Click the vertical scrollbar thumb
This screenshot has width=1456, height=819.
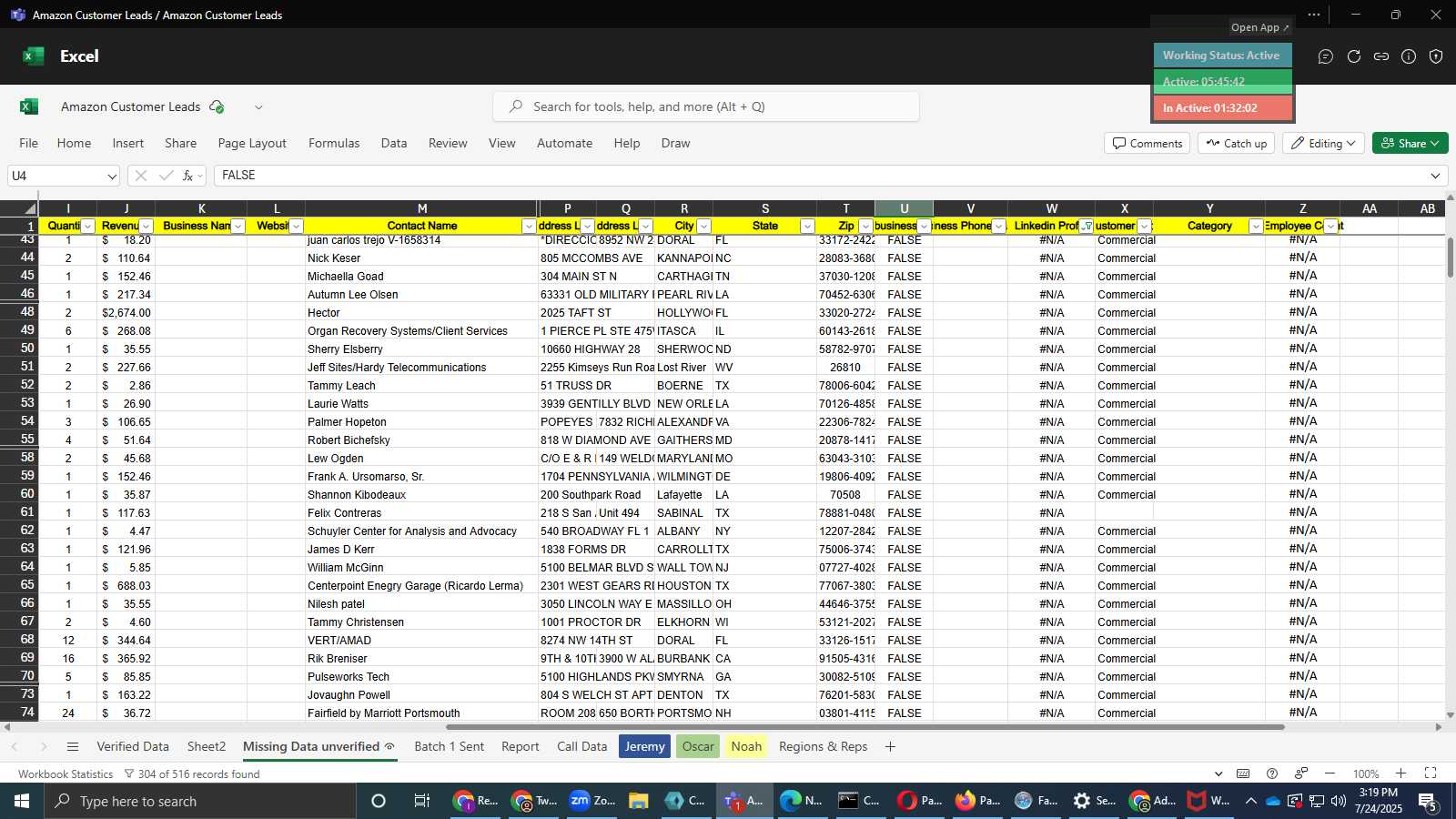coord(1450,258)
